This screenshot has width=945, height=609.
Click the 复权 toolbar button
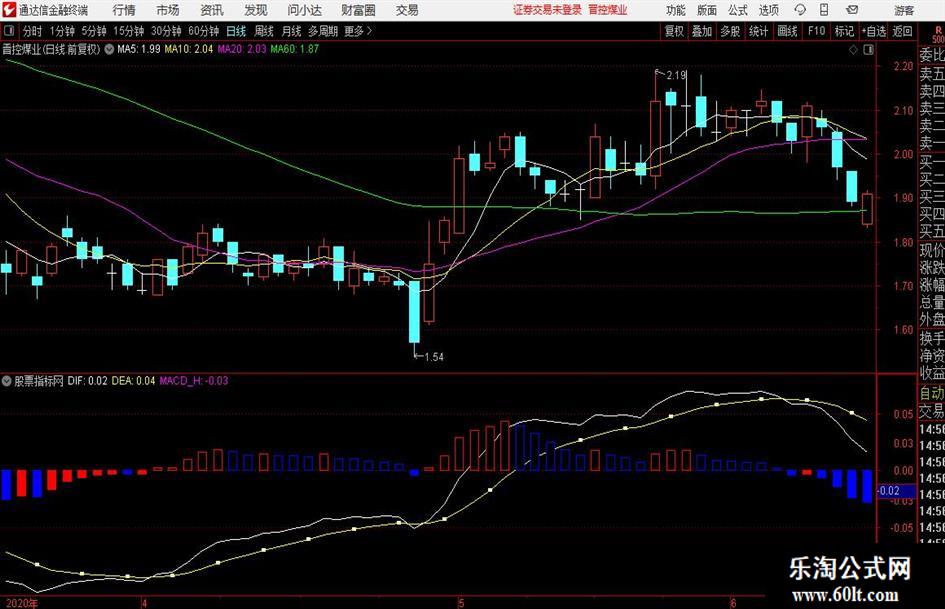click(674, 31)
